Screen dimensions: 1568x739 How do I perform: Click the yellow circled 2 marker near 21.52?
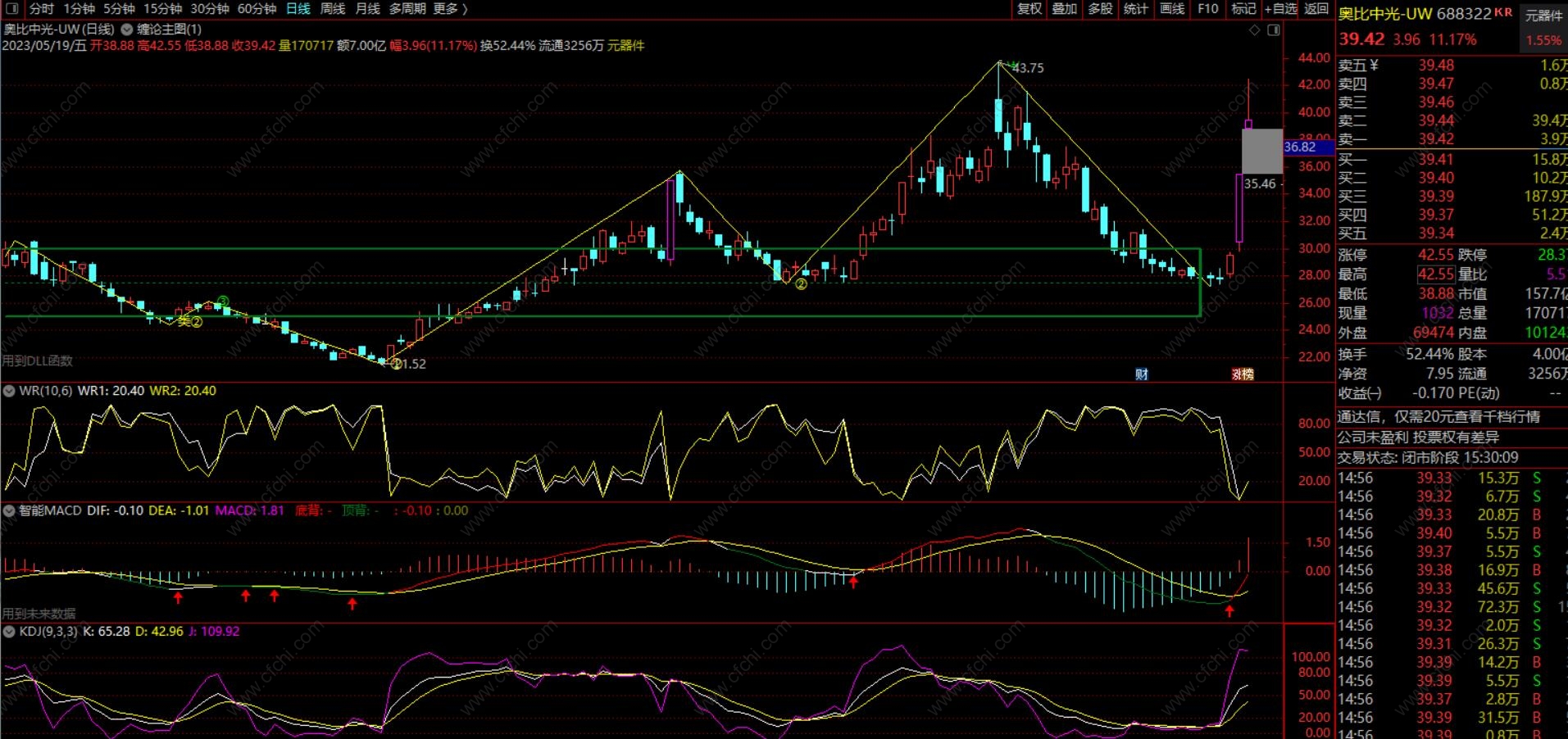[397, 364]
